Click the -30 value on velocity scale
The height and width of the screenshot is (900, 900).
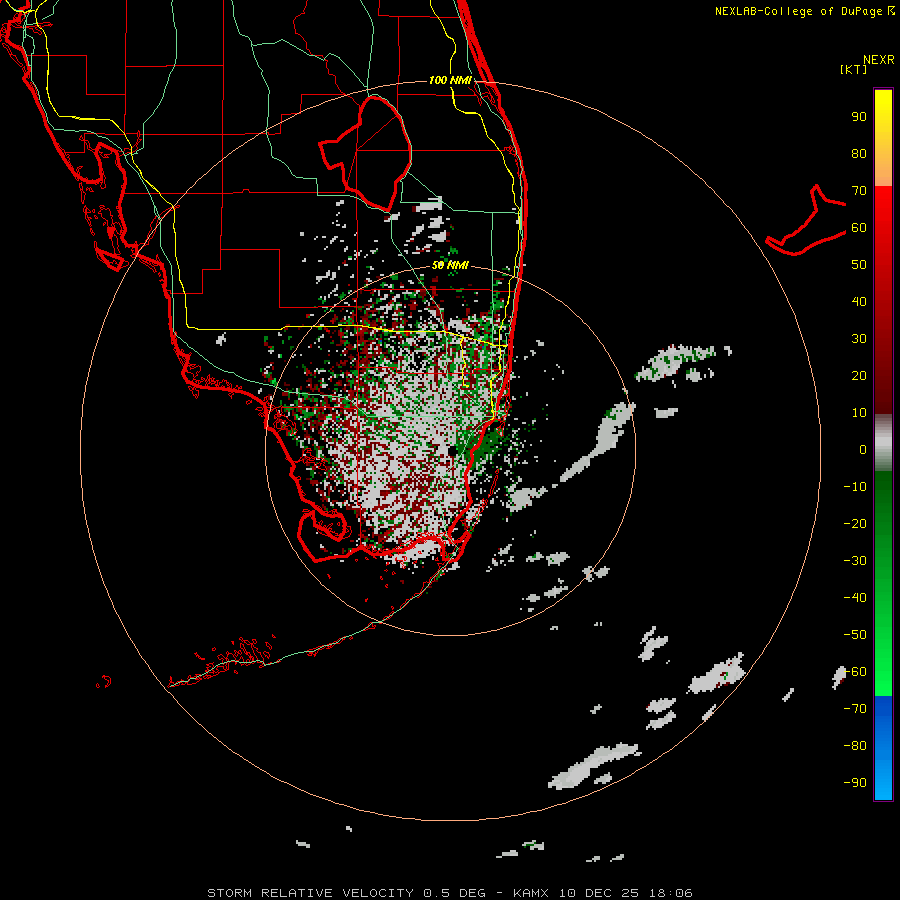click(855, 561)
